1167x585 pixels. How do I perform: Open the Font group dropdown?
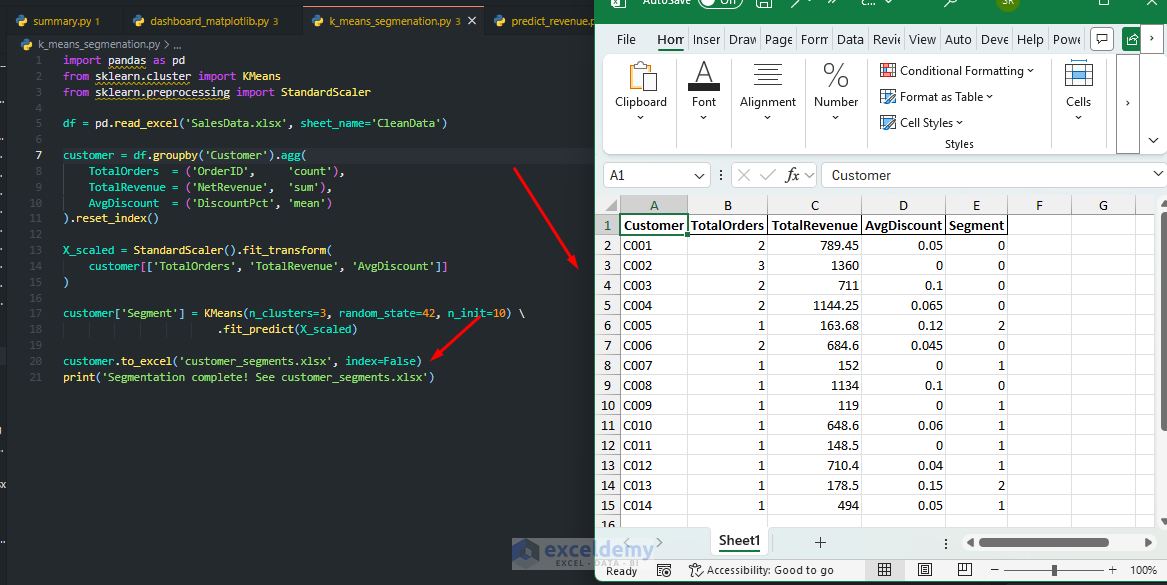[703, 93]
